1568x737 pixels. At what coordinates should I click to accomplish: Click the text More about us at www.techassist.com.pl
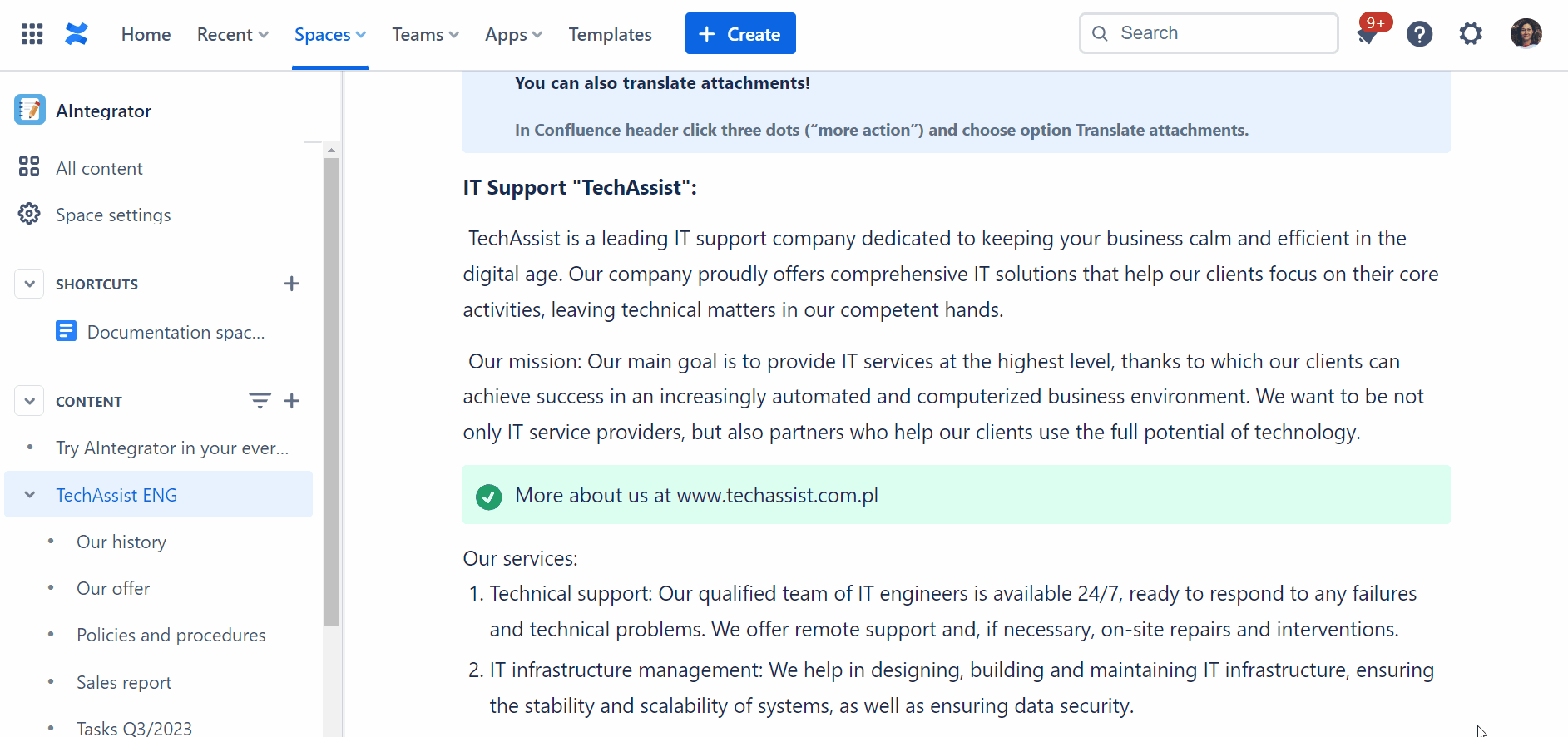[x=696, y=495]
